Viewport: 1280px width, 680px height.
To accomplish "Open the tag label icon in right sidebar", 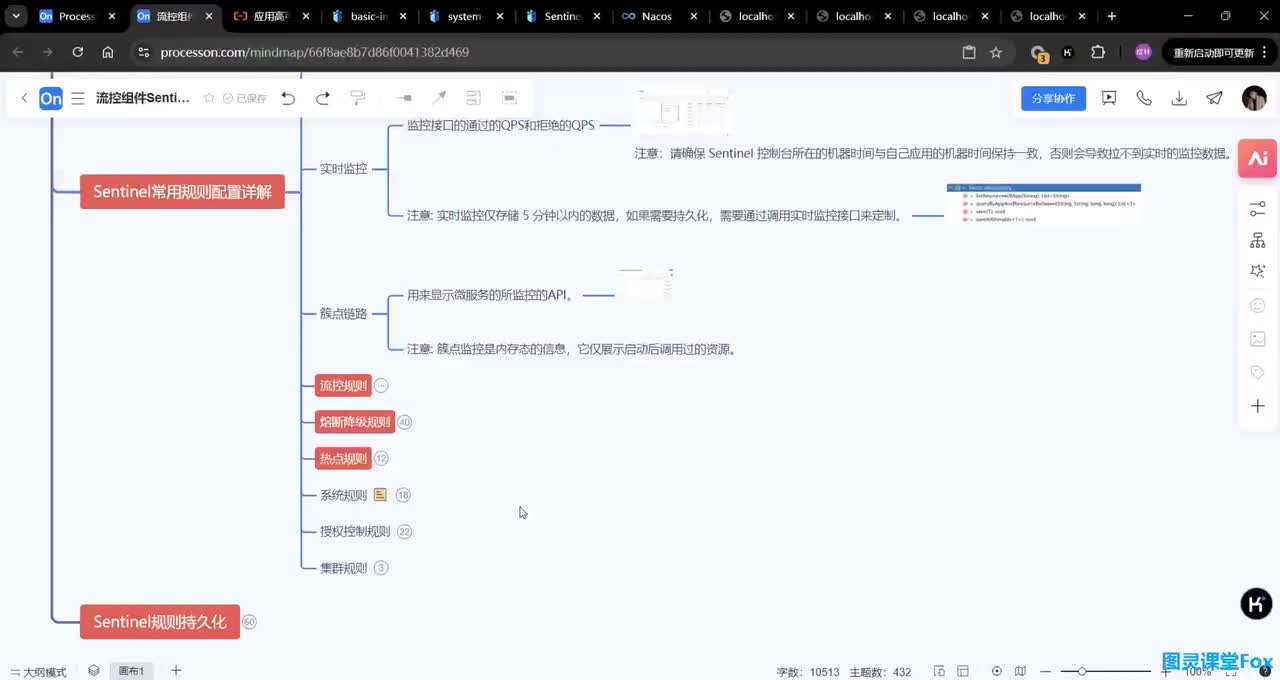I will point(1258,372).
